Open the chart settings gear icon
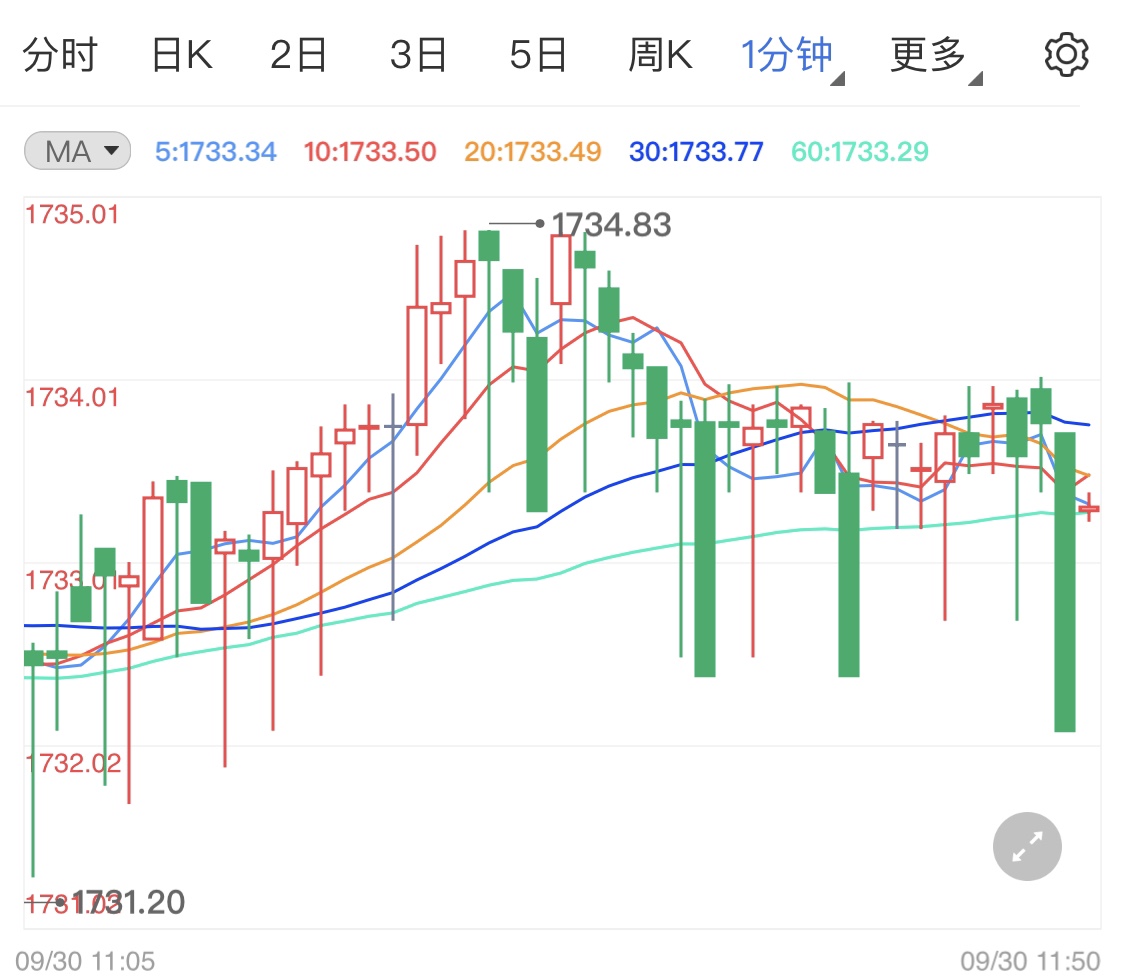 (1066, 54)
